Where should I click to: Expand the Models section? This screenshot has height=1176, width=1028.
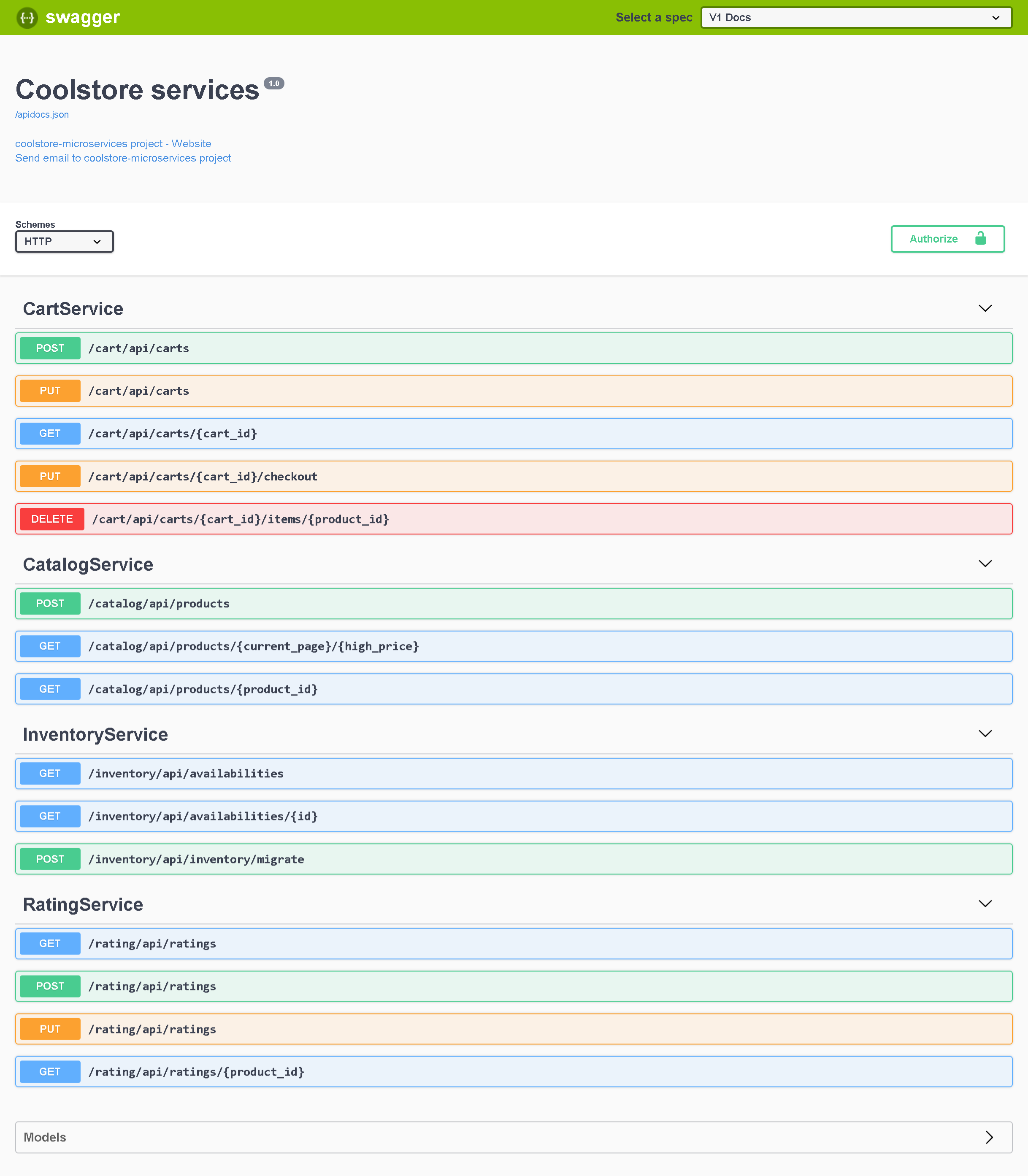[x=989, y=1137]
